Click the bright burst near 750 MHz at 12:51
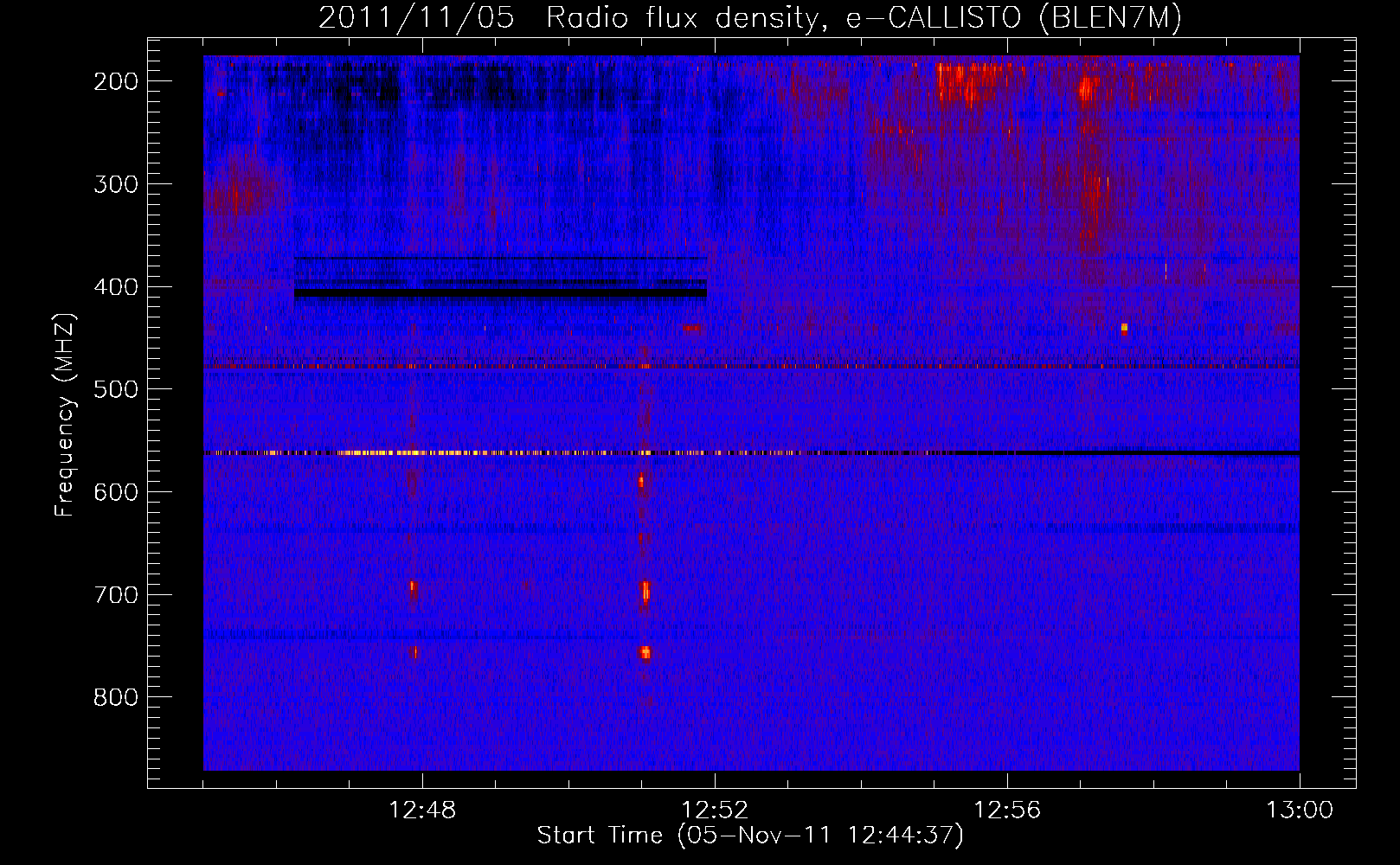 645,652
